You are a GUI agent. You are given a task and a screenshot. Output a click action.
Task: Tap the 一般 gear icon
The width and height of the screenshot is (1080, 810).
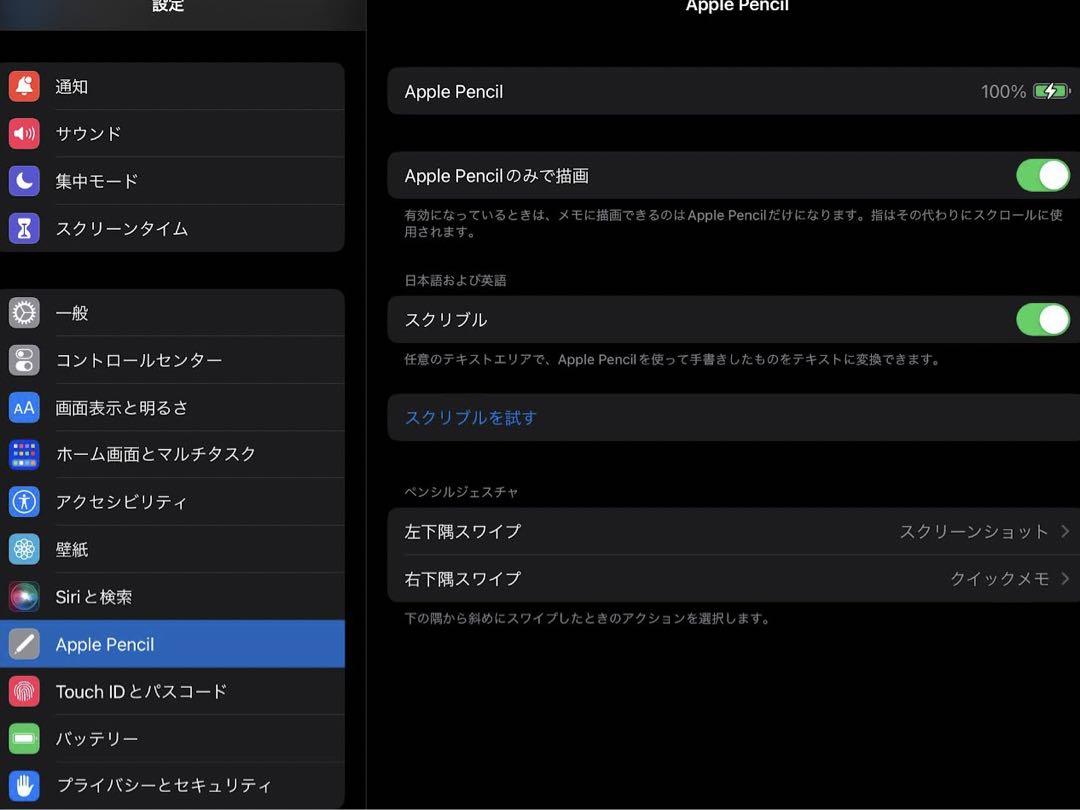pyautogui.click(x=24, y=313)
